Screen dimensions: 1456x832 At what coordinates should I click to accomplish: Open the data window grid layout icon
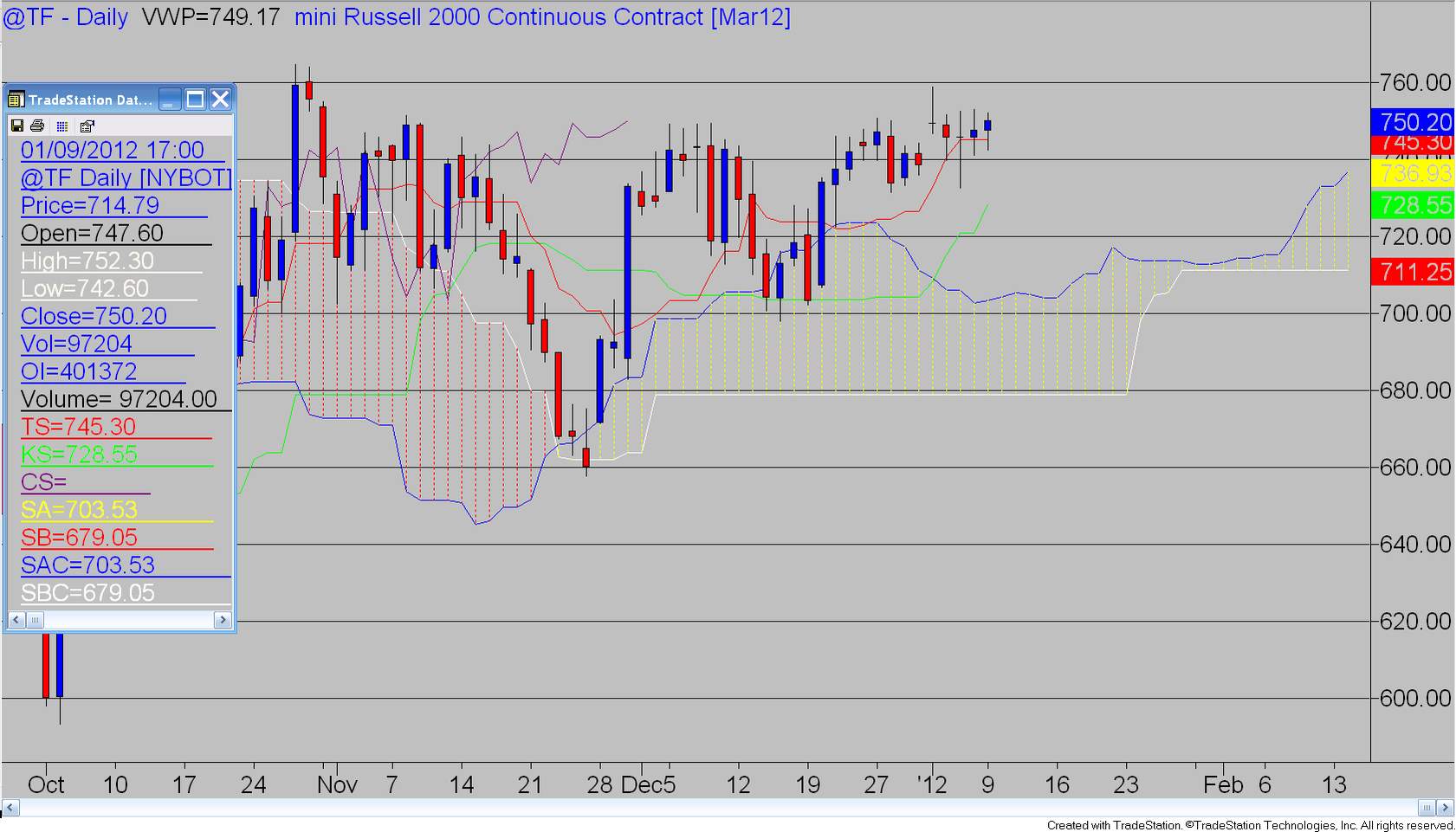62,126
